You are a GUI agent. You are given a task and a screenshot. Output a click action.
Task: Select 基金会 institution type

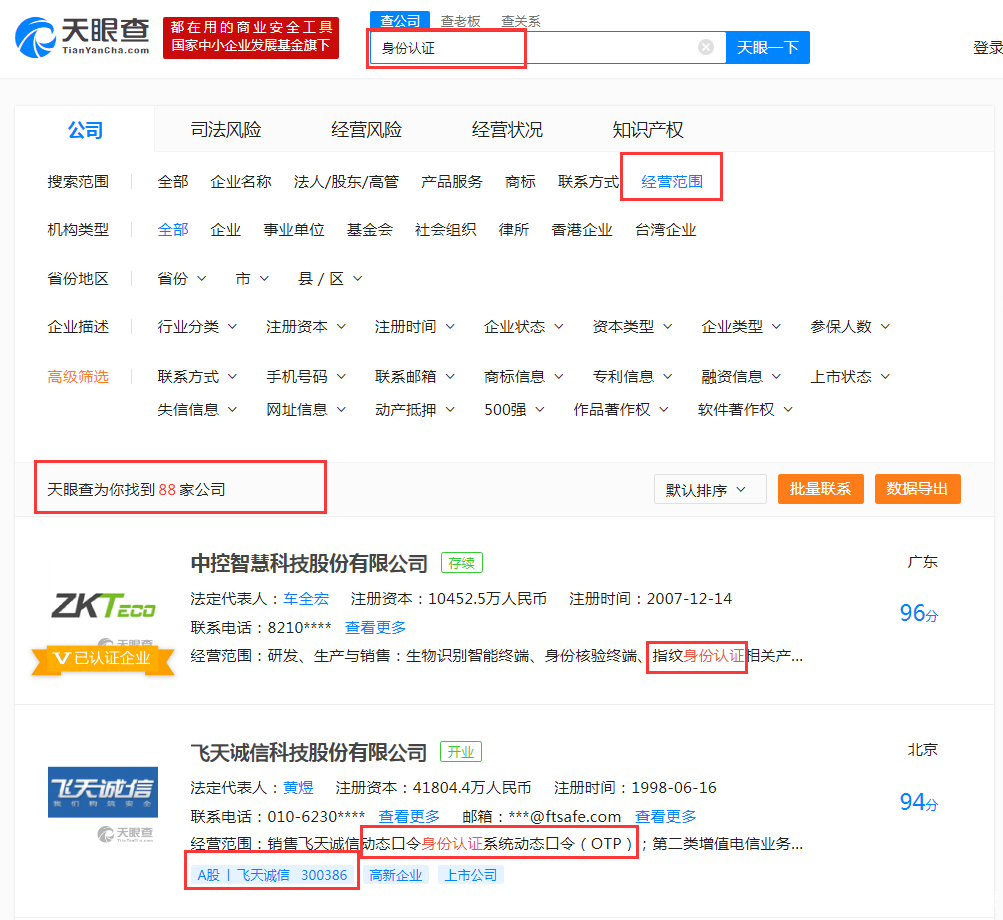coord(369,229)
